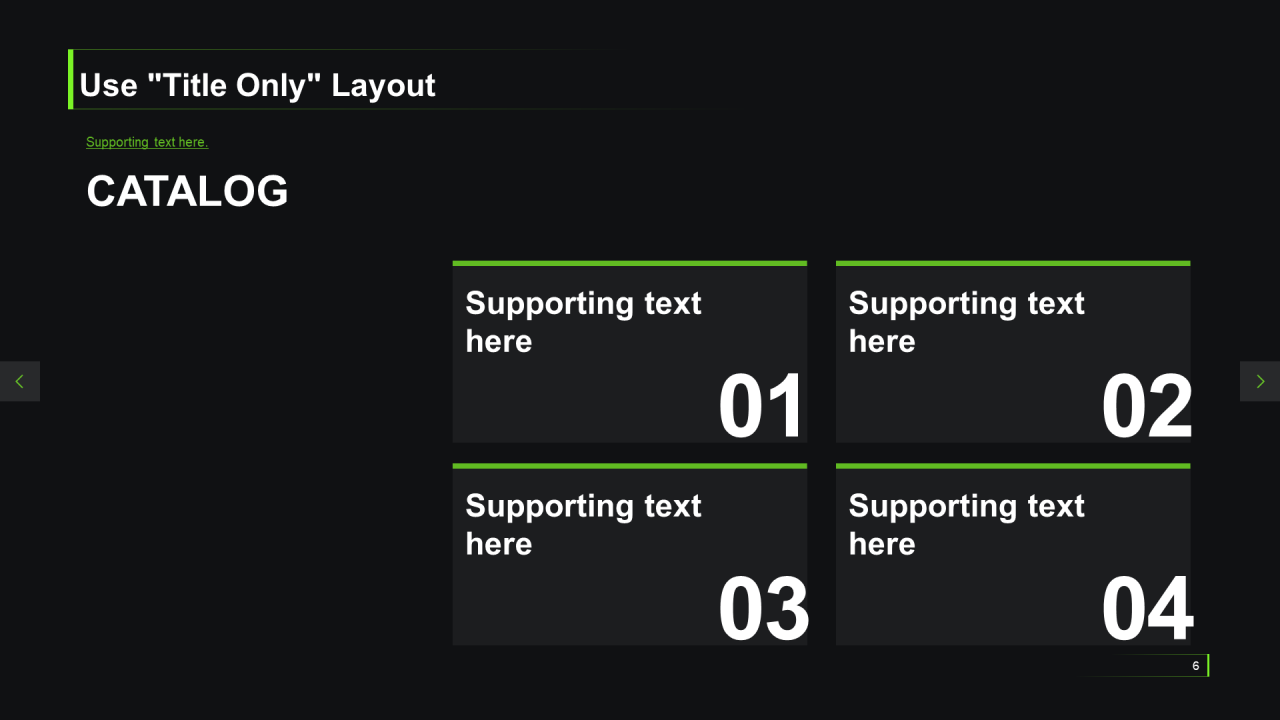The image size is (1280, 720).
Task: Open the green 'Supporting text here.' link
Action: point(147,142)
